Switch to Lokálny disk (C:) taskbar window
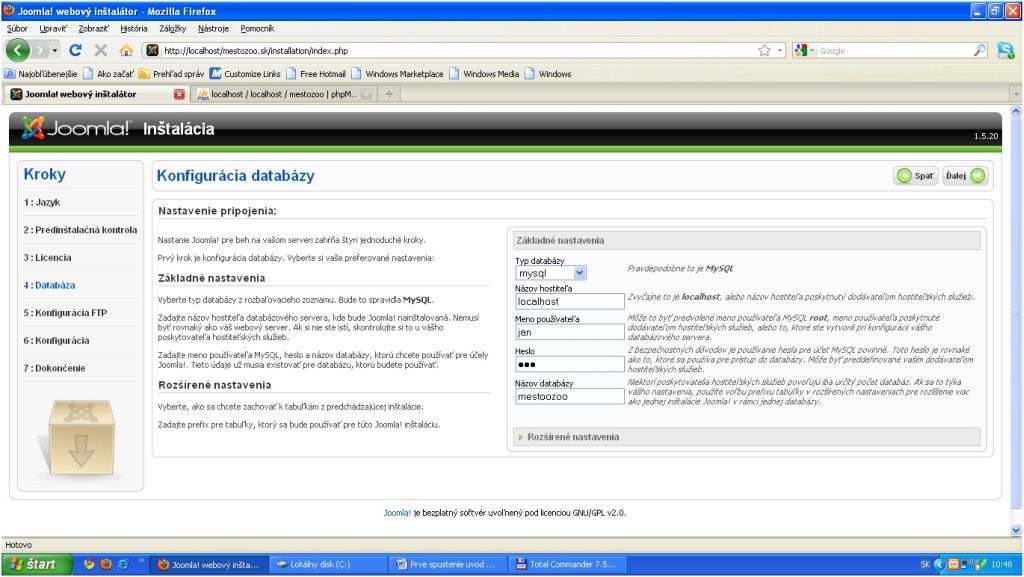The height and width of the screenshot is (577, 1024). point(328,564)
